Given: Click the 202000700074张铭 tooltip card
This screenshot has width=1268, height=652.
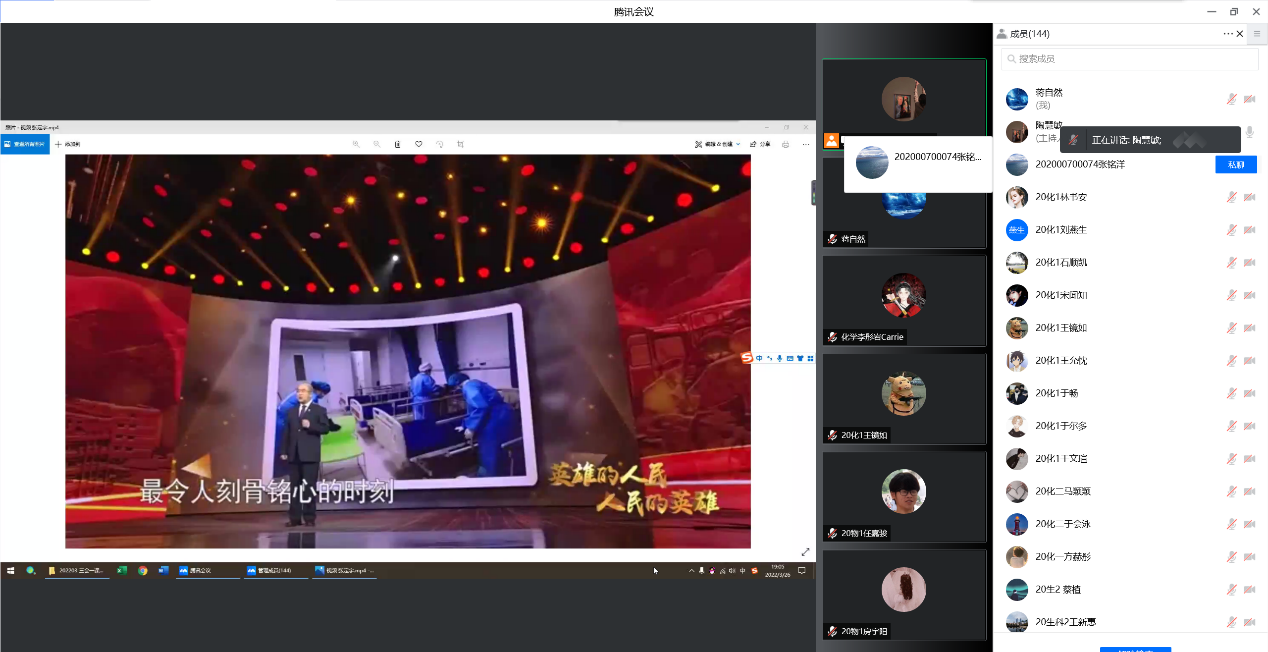Looking at the screenshot, I should click(918, 163).
